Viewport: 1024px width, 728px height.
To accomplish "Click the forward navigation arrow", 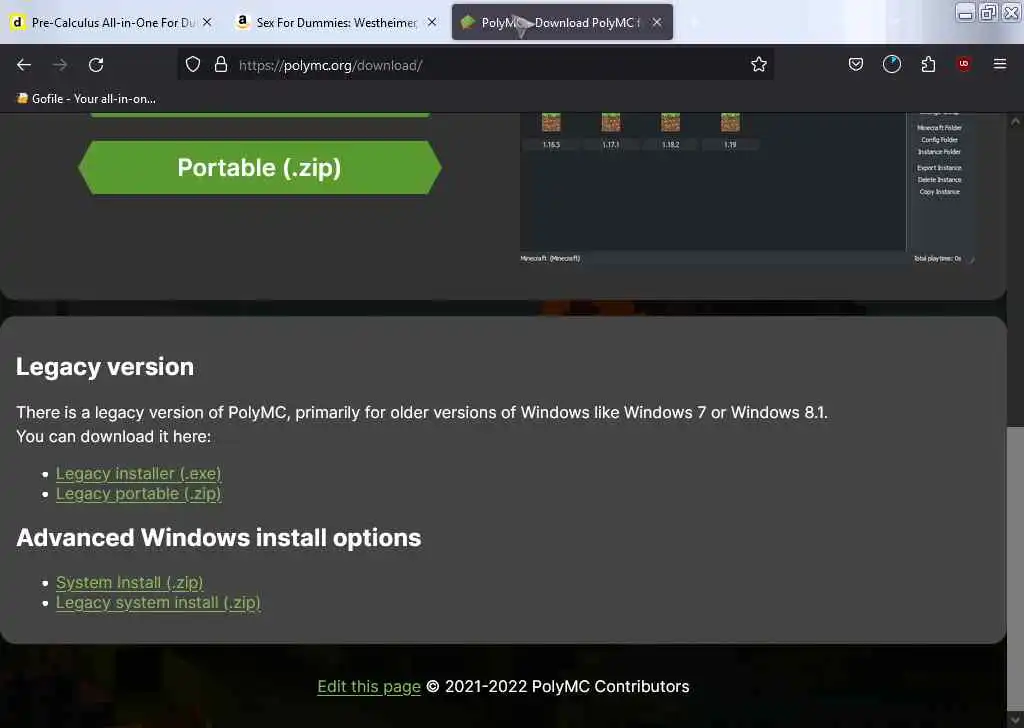I will 60,65.
